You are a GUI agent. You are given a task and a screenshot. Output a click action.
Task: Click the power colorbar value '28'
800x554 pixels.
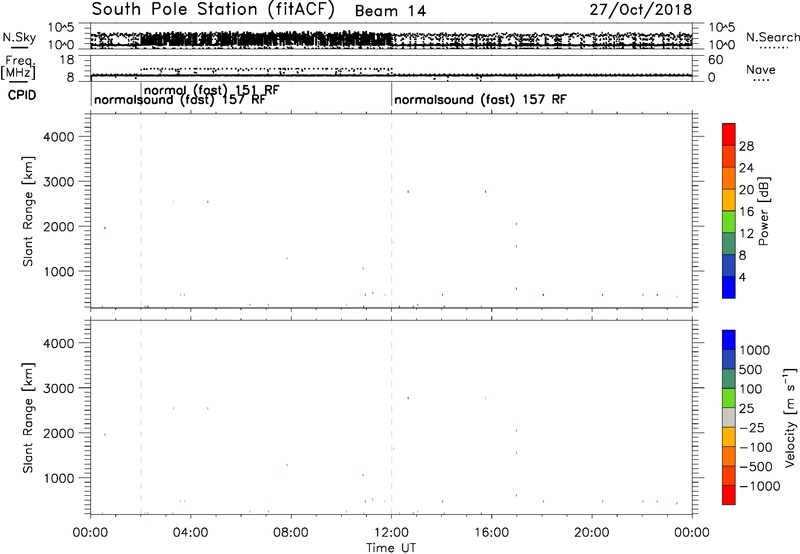(746, 146)
